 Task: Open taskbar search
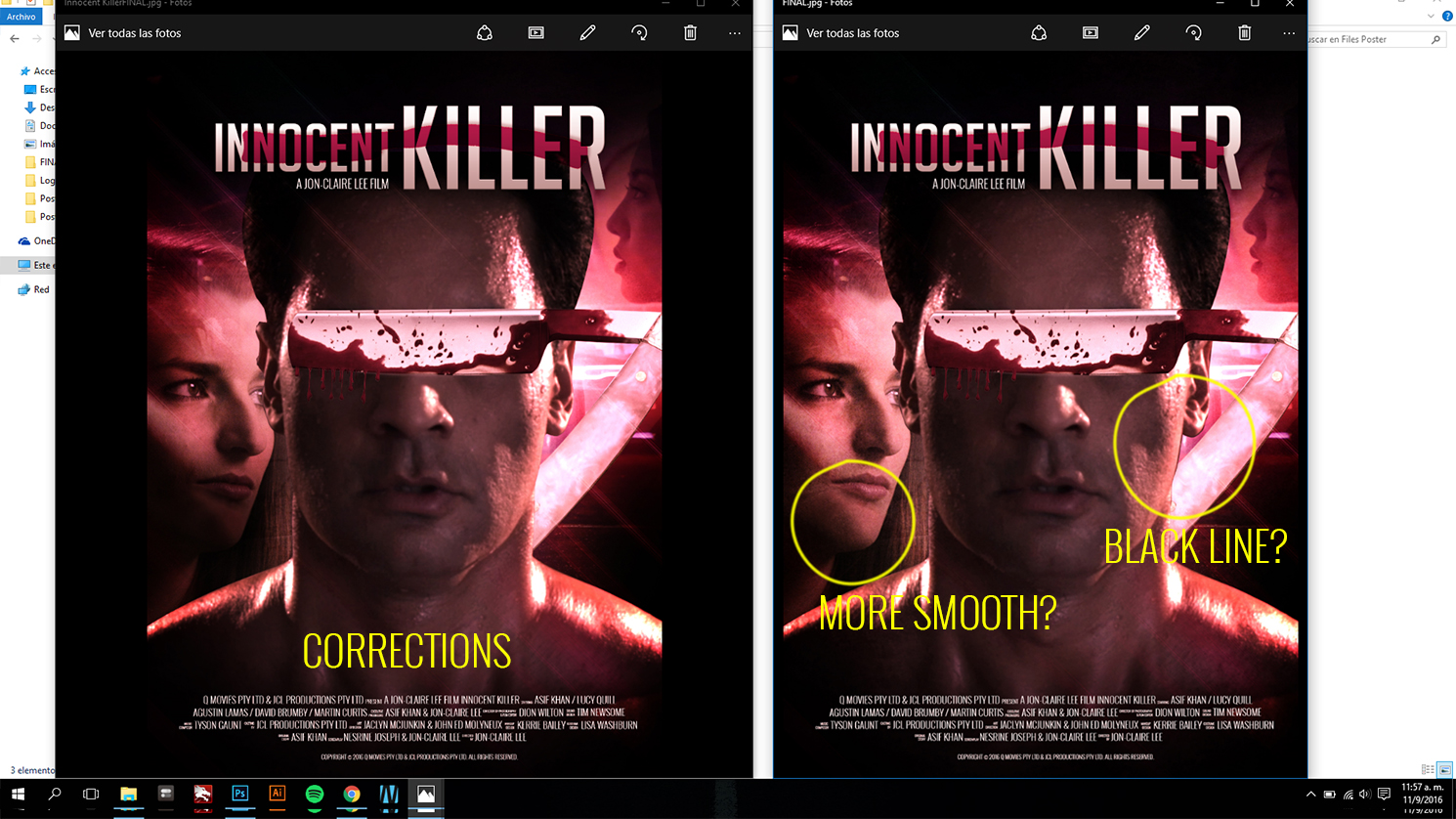click(x=55, y=795)
